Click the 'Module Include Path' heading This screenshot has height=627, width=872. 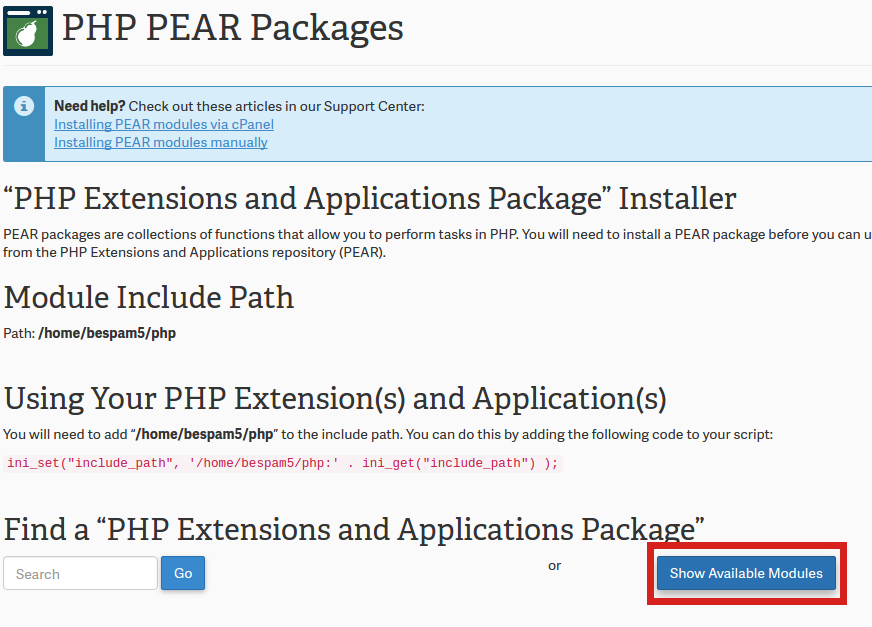point(148,297)
